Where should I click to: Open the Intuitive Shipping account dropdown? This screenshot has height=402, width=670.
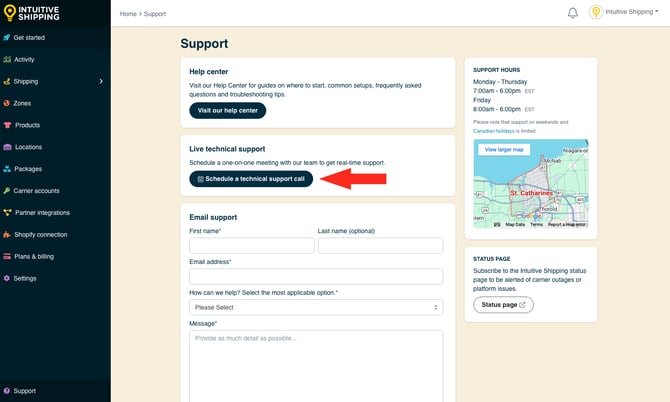(624, 12)
